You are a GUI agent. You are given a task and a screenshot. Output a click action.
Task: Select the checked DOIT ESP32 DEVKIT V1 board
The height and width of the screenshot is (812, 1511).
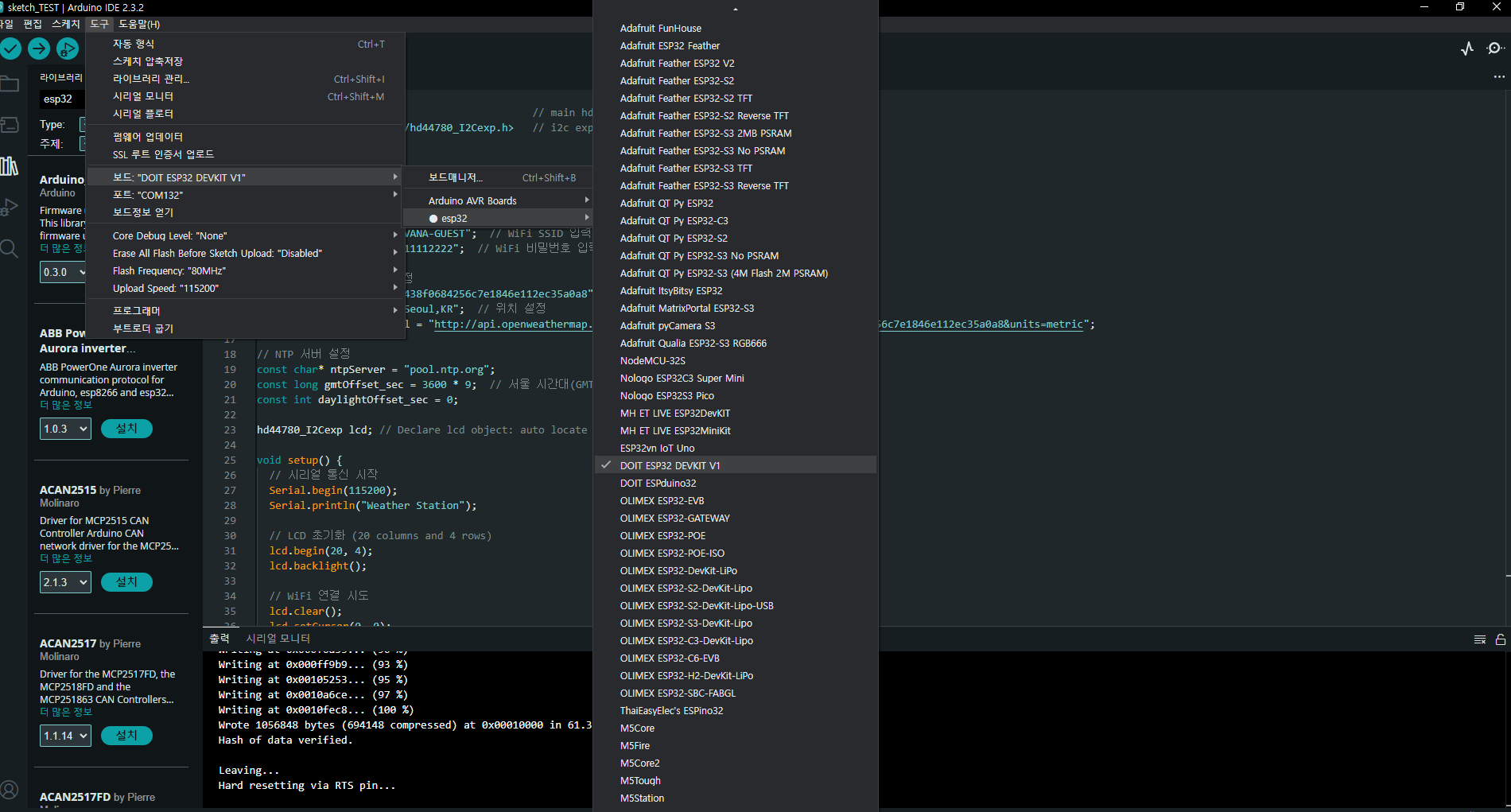point(736,466)
